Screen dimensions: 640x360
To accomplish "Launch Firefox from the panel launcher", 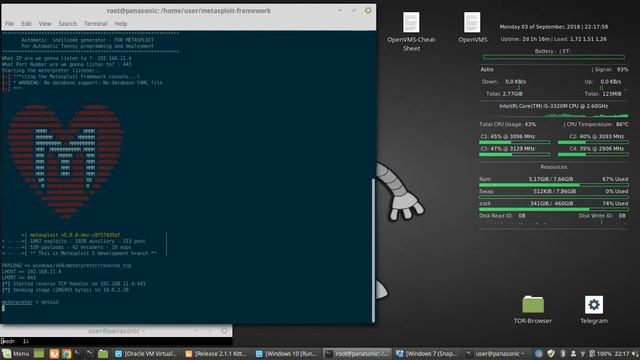I will (54, 353).
